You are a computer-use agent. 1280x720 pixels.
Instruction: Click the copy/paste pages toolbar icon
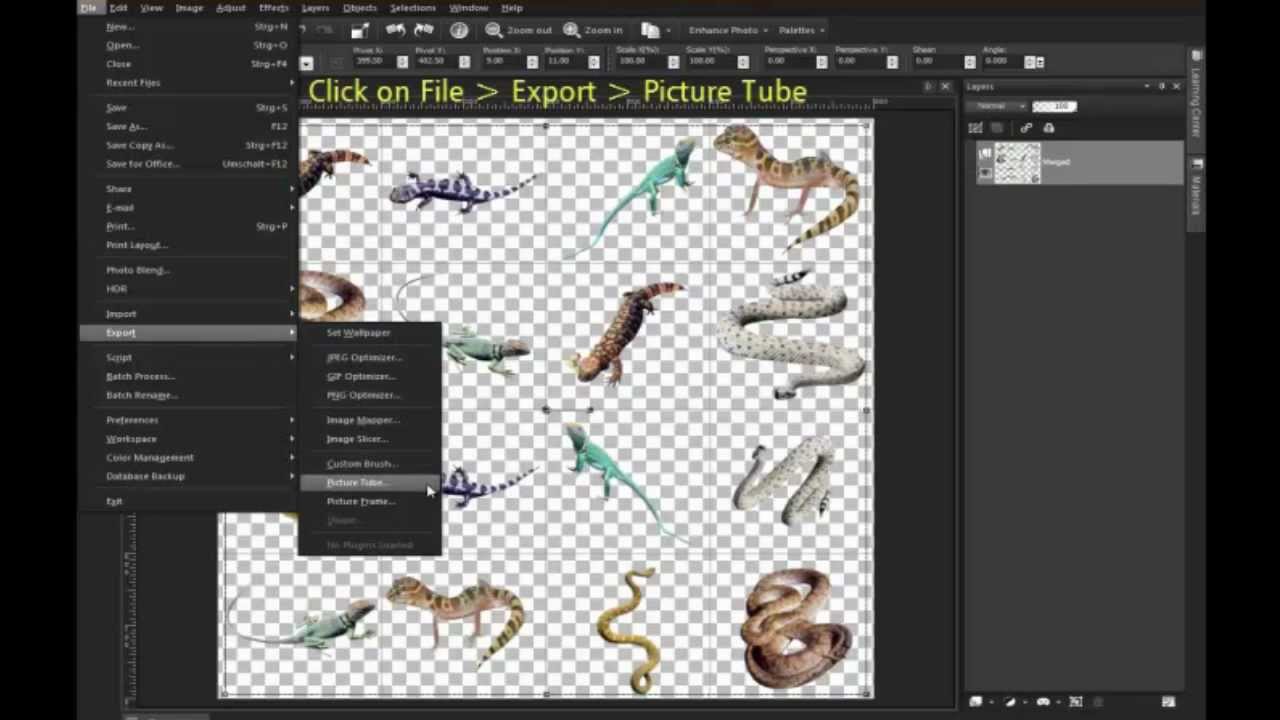pos(650,30)
